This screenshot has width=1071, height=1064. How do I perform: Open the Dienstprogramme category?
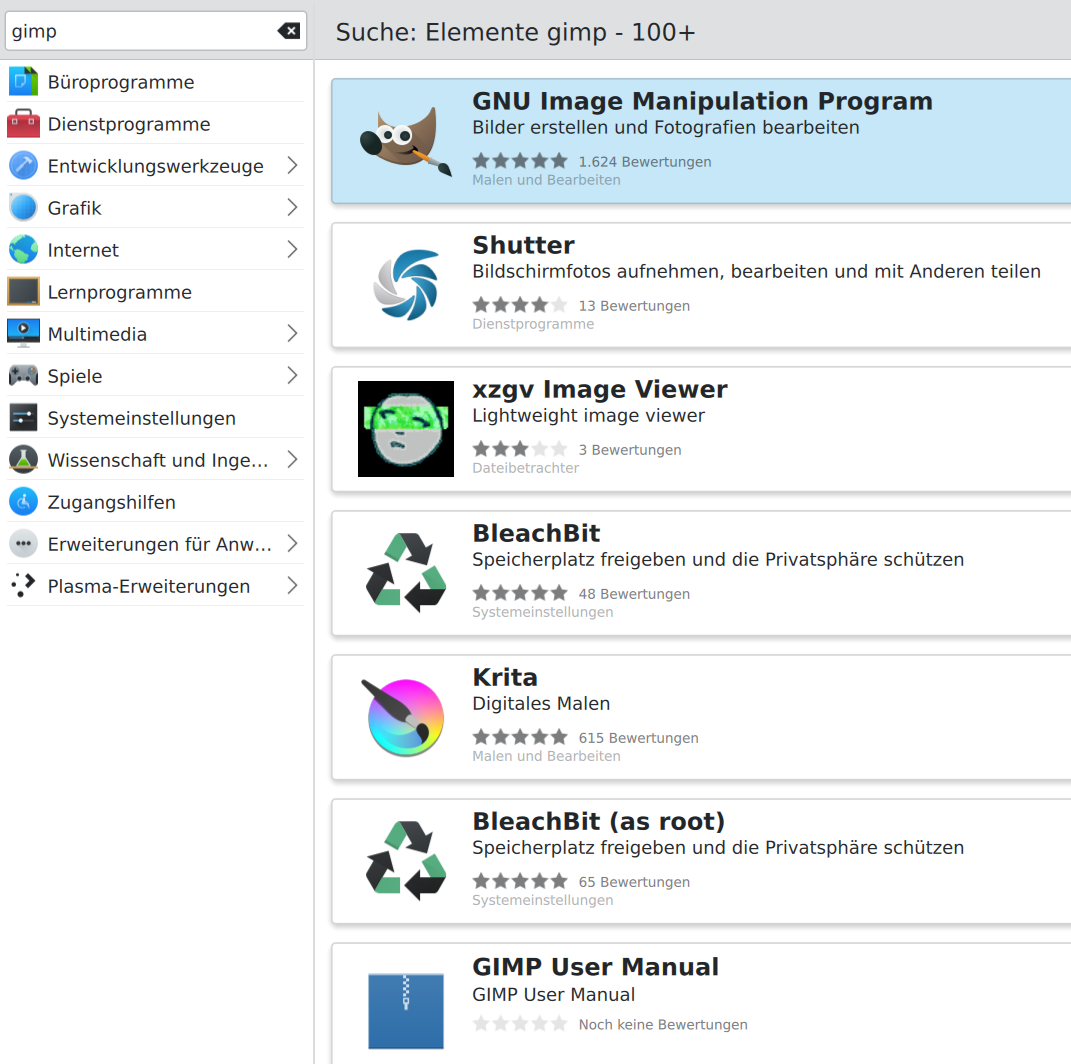pos(156,124)
